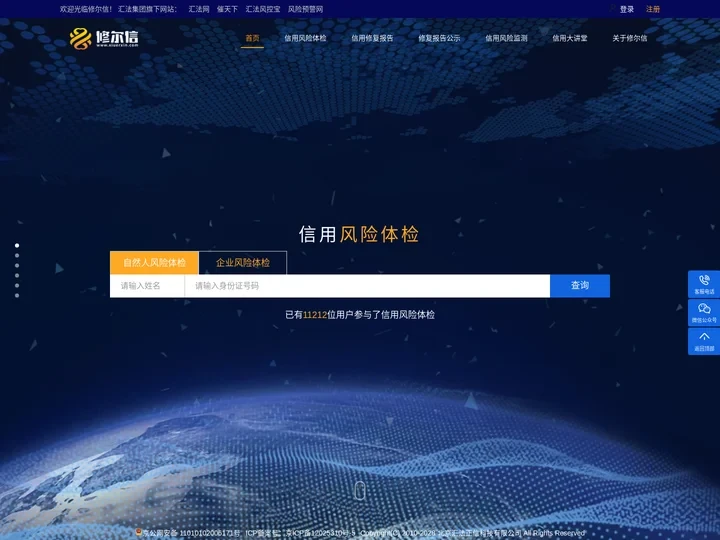
Task: Open the 关于修尔信 navigation item
Action: coord(630,38)
